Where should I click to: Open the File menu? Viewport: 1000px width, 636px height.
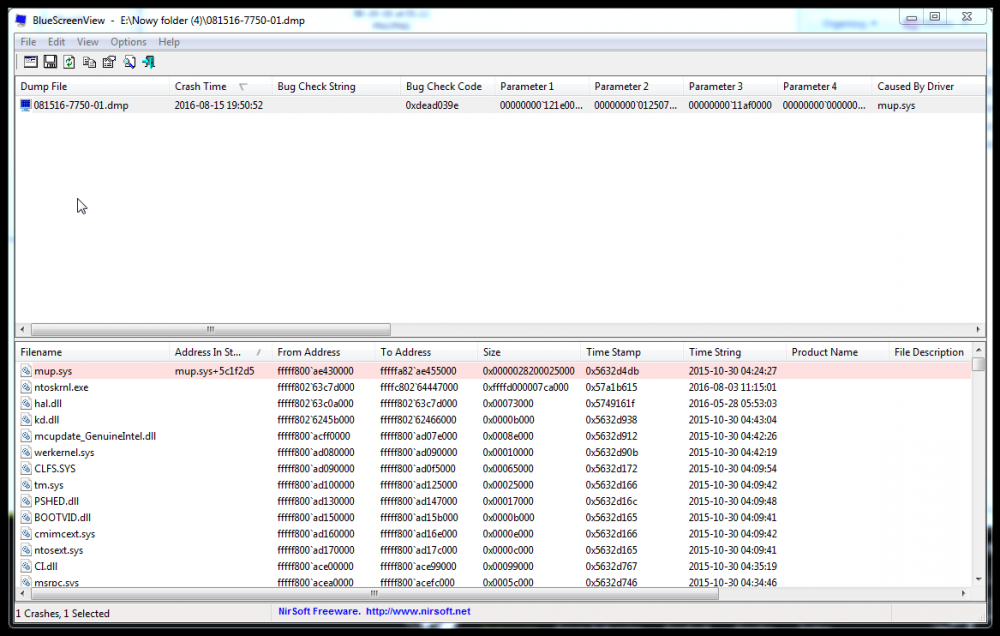click(x=28, y=42)
